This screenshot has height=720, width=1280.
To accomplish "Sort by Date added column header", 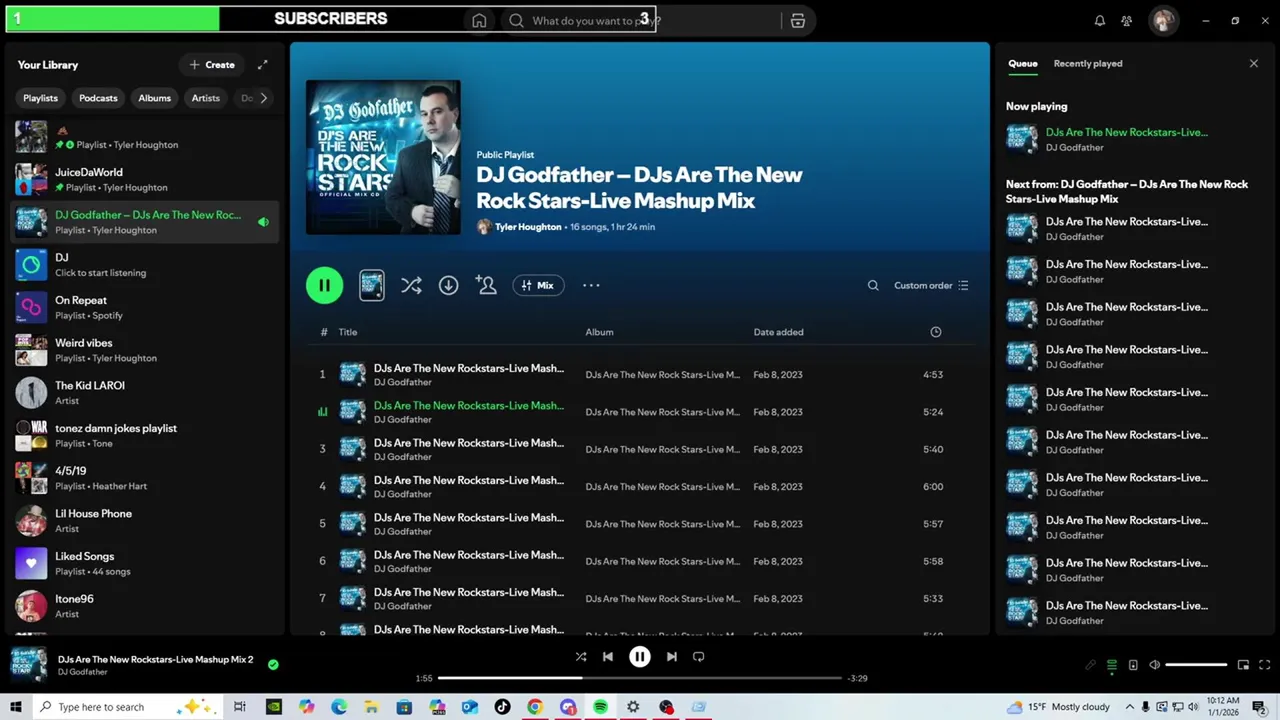I will click(778, 332).
